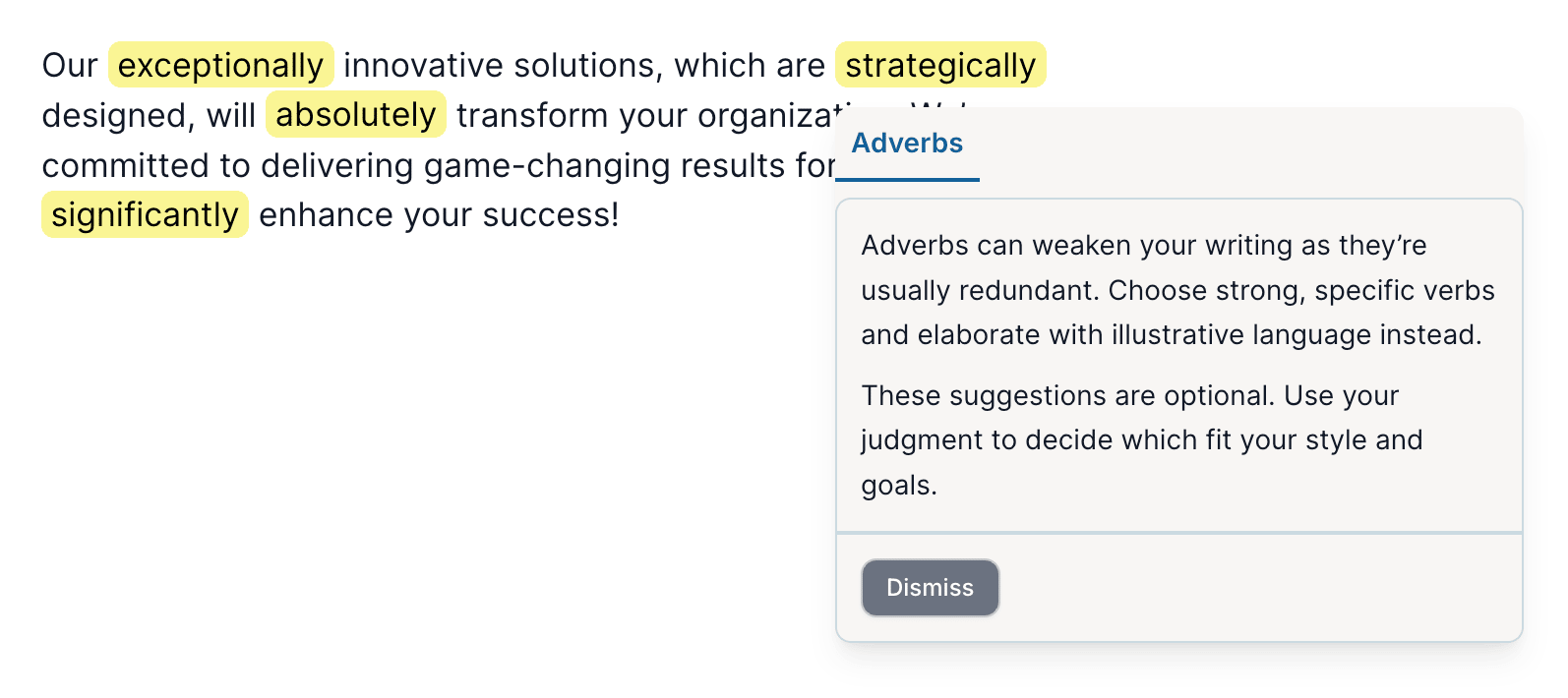This screenshot has height=698, width=1568.
Task: Dismiss the adverbs suggestion
Action: [x=930, y=588]
